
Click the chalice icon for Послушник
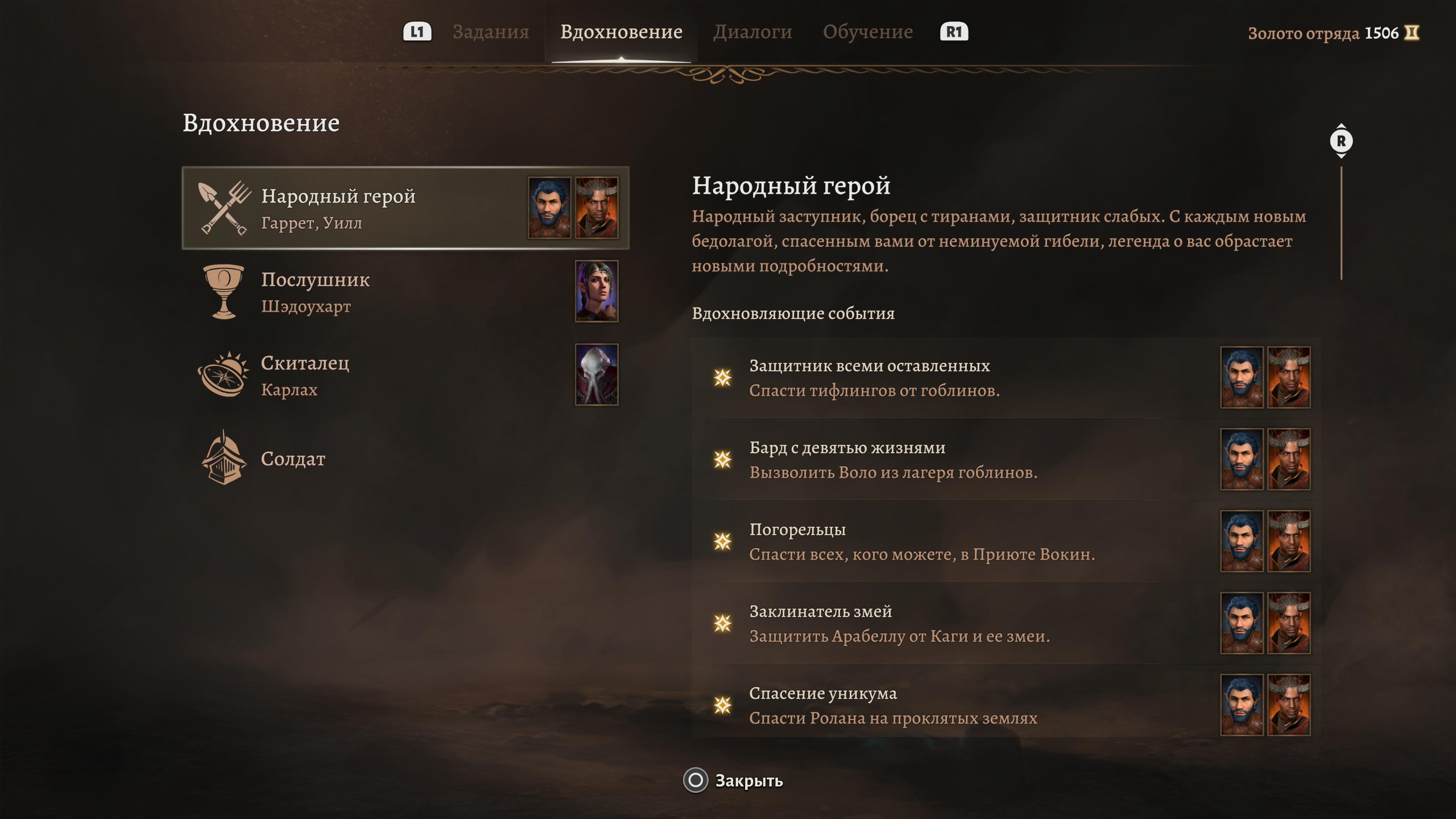click(224, 292)
